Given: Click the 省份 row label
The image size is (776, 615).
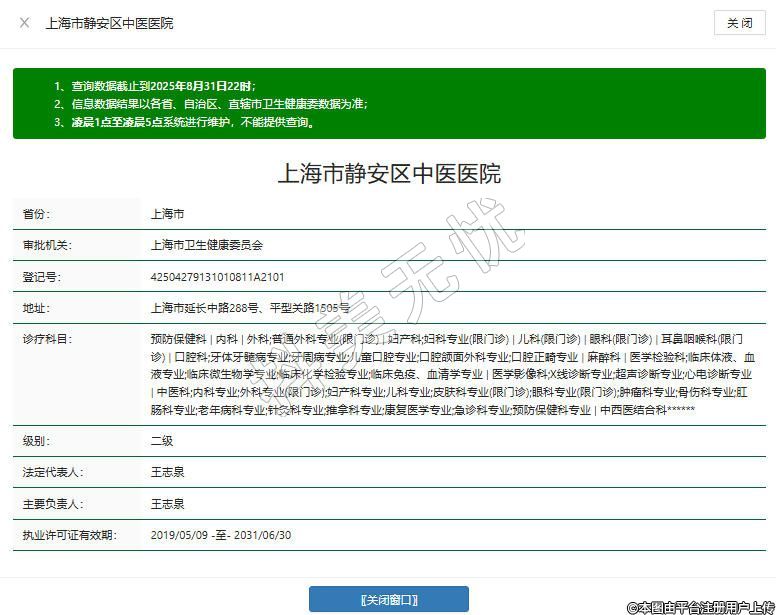Looking at the screenshot, I should click(x=36, y=214).
